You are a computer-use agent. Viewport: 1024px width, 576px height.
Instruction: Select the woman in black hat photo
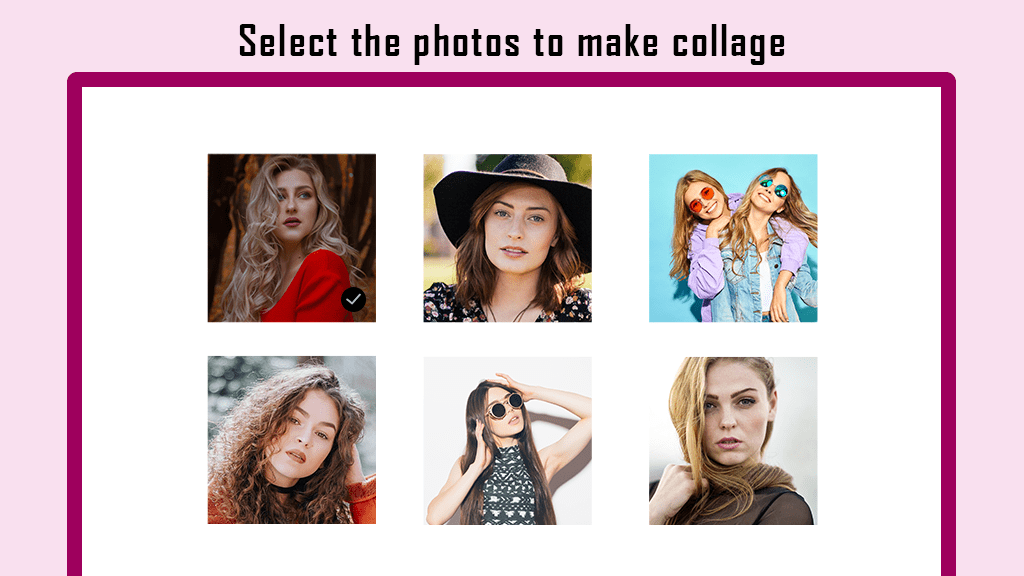tap(507, 238)
